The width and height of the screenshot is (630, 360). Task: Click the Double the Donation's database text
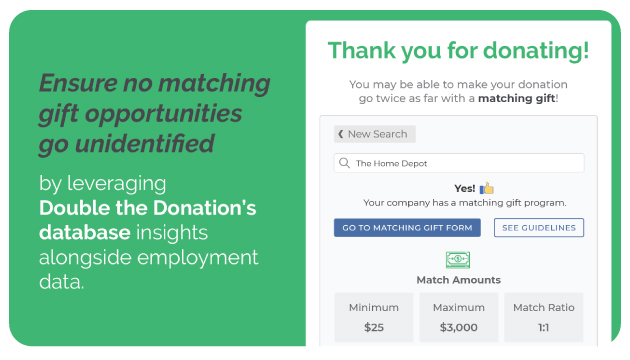tap(147, 220)
